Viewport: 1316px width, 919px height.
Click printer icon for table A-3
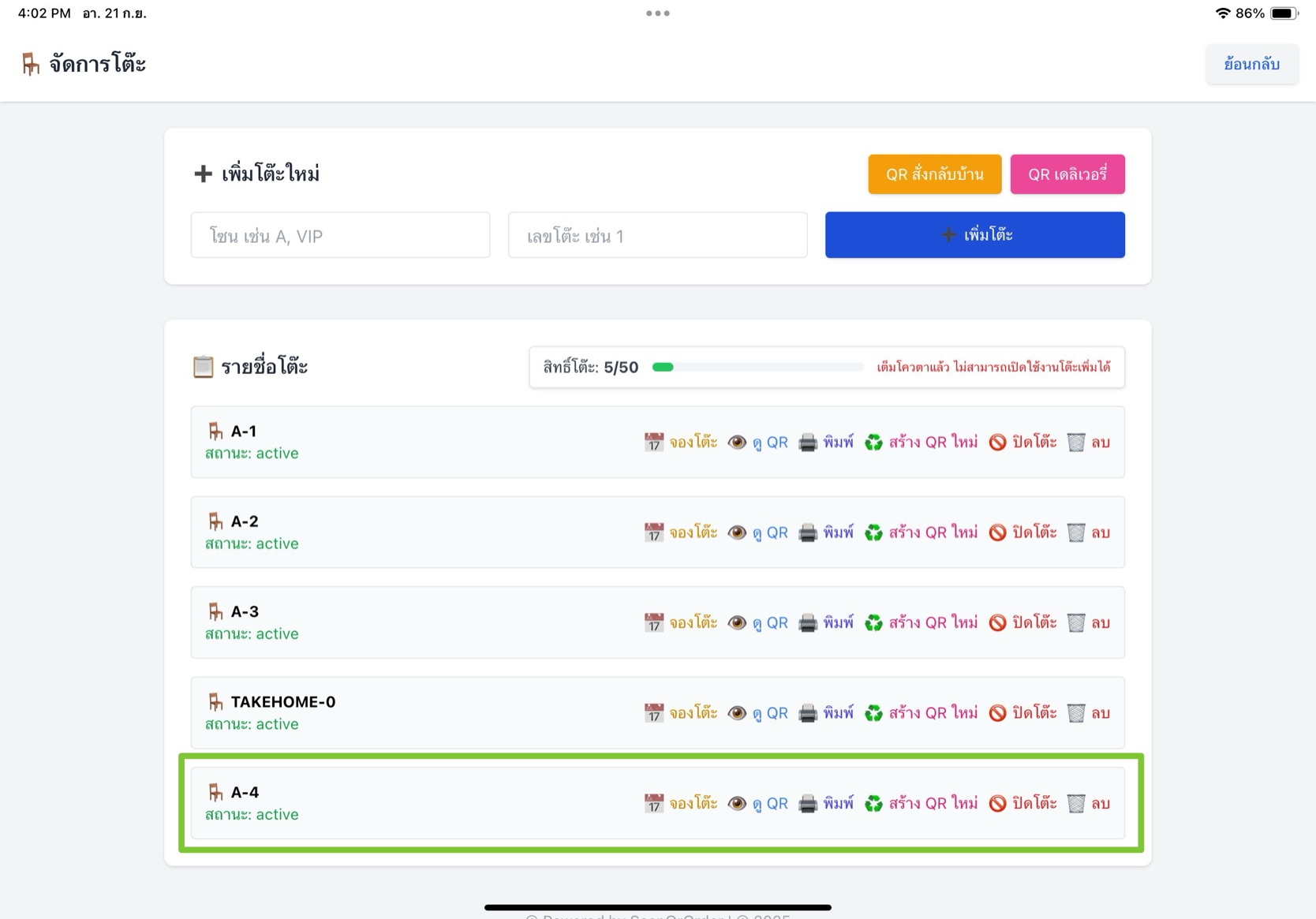tap(807, 623)
